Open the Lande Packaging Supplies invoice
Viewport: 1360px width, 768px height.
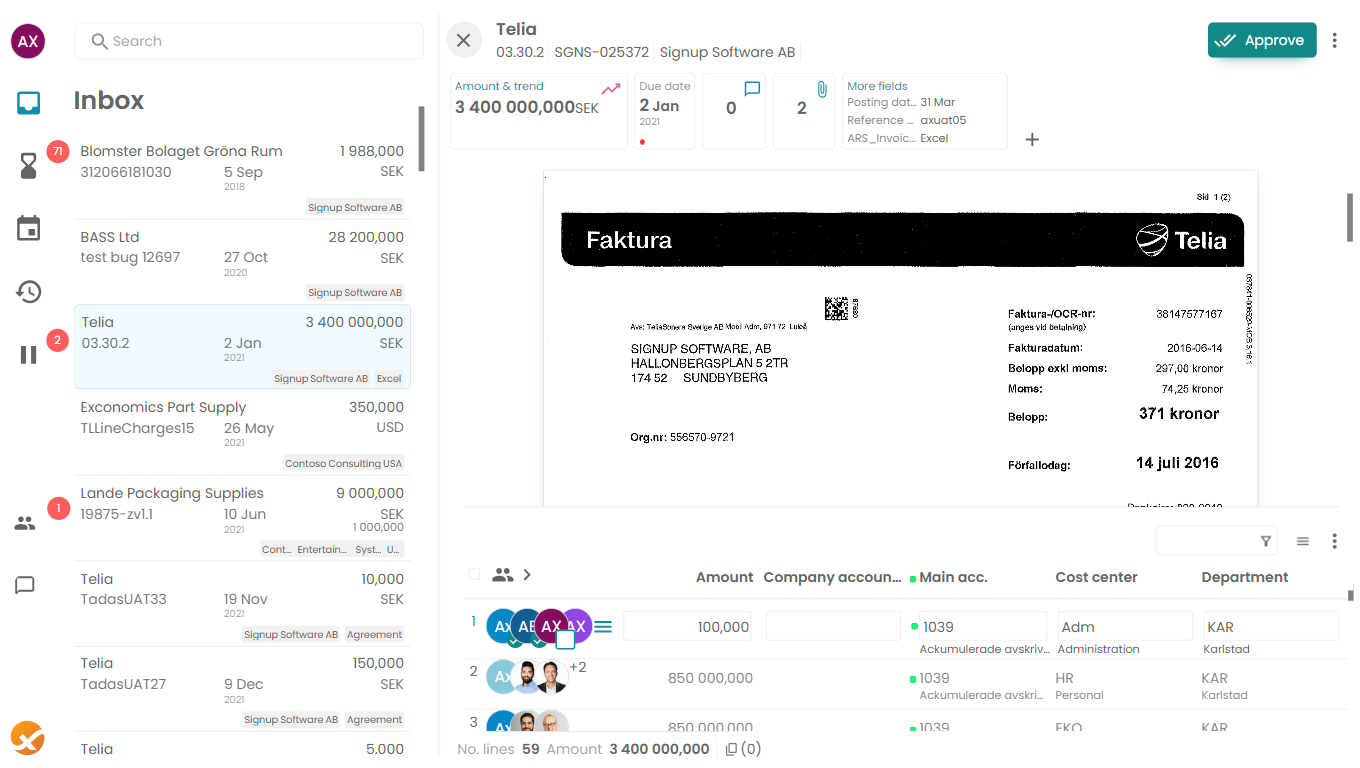tap(242, 518)
